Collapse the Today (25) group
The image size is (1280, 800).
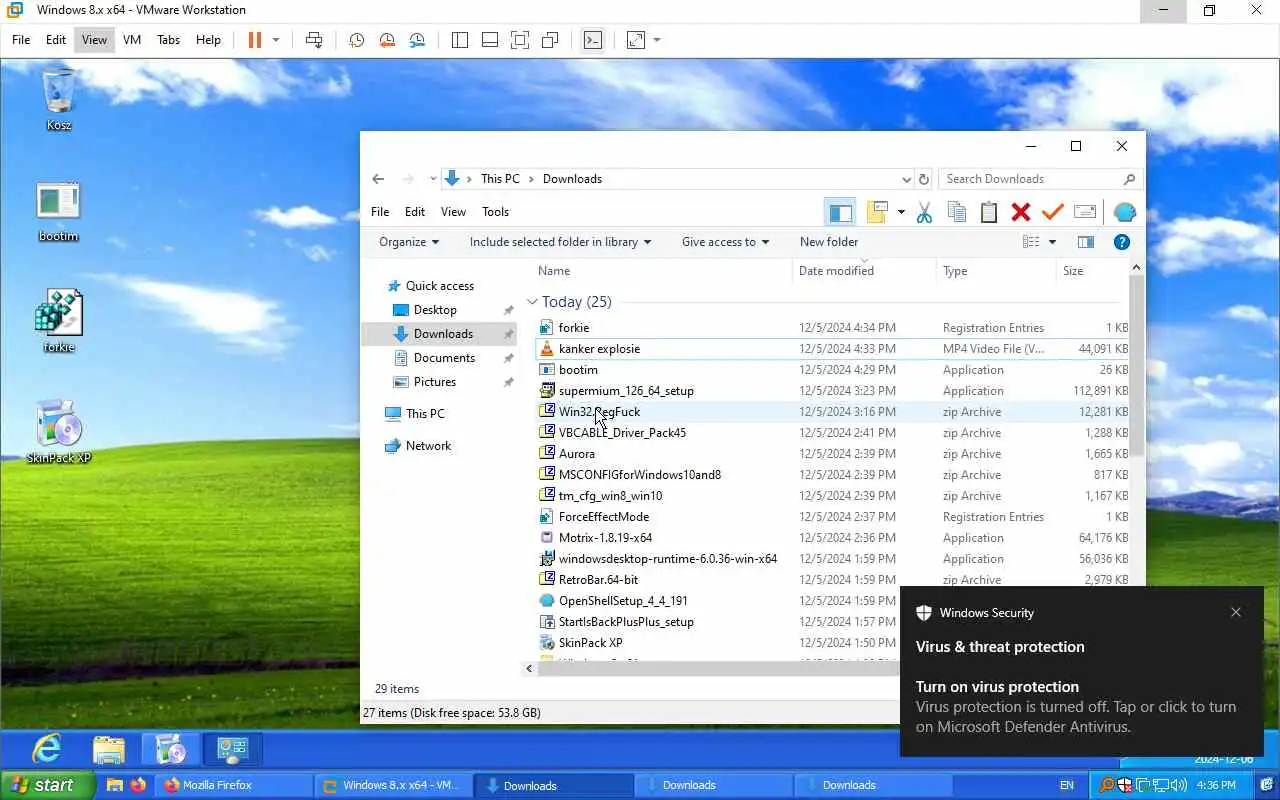click(533, 302)
